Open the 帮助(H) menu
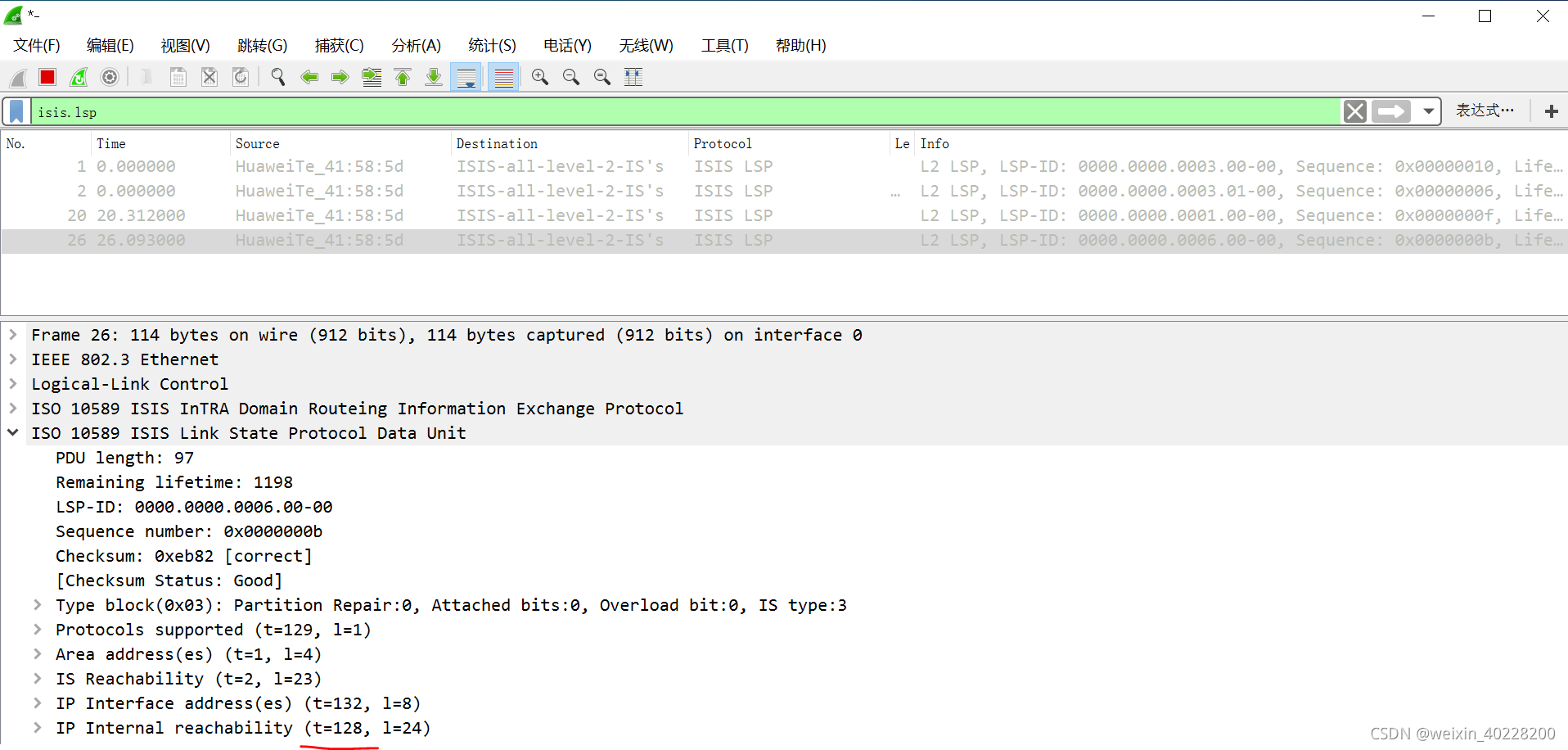 (x=801, y=46)
